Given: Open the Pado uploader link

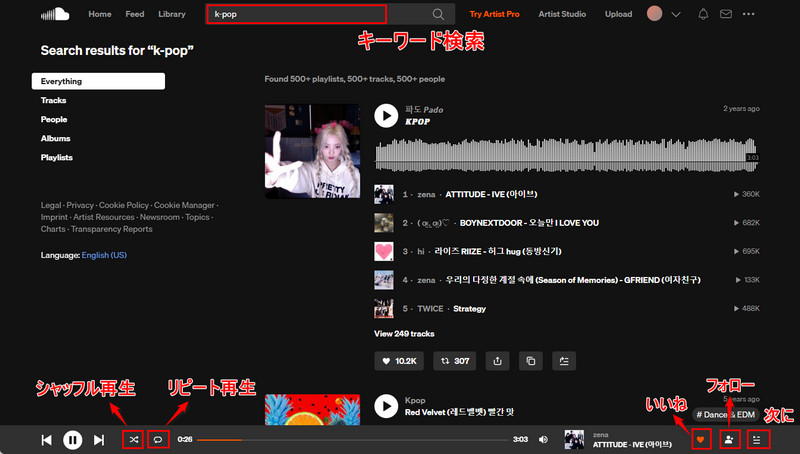Looking at the screenshot, I should click(424, 110).
